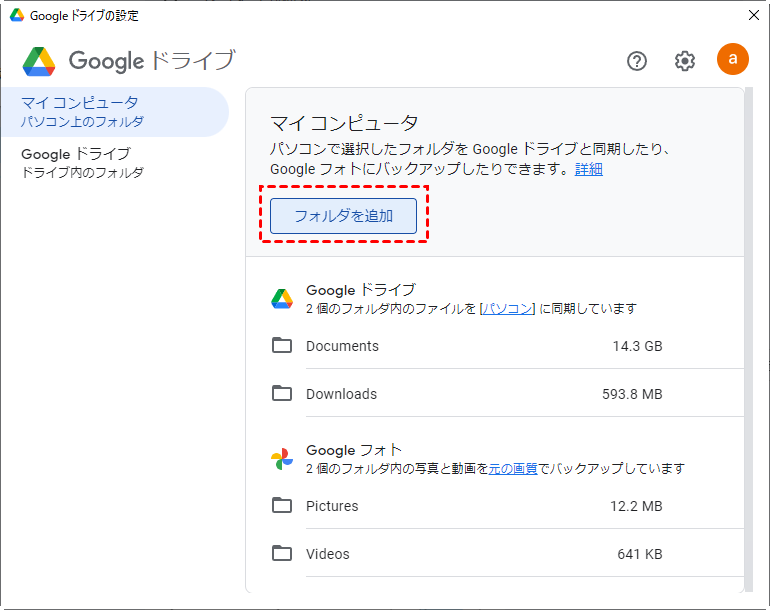Open the 詳細 link
The width and height of the screenshot is (770, 610).
click(588, 169)
